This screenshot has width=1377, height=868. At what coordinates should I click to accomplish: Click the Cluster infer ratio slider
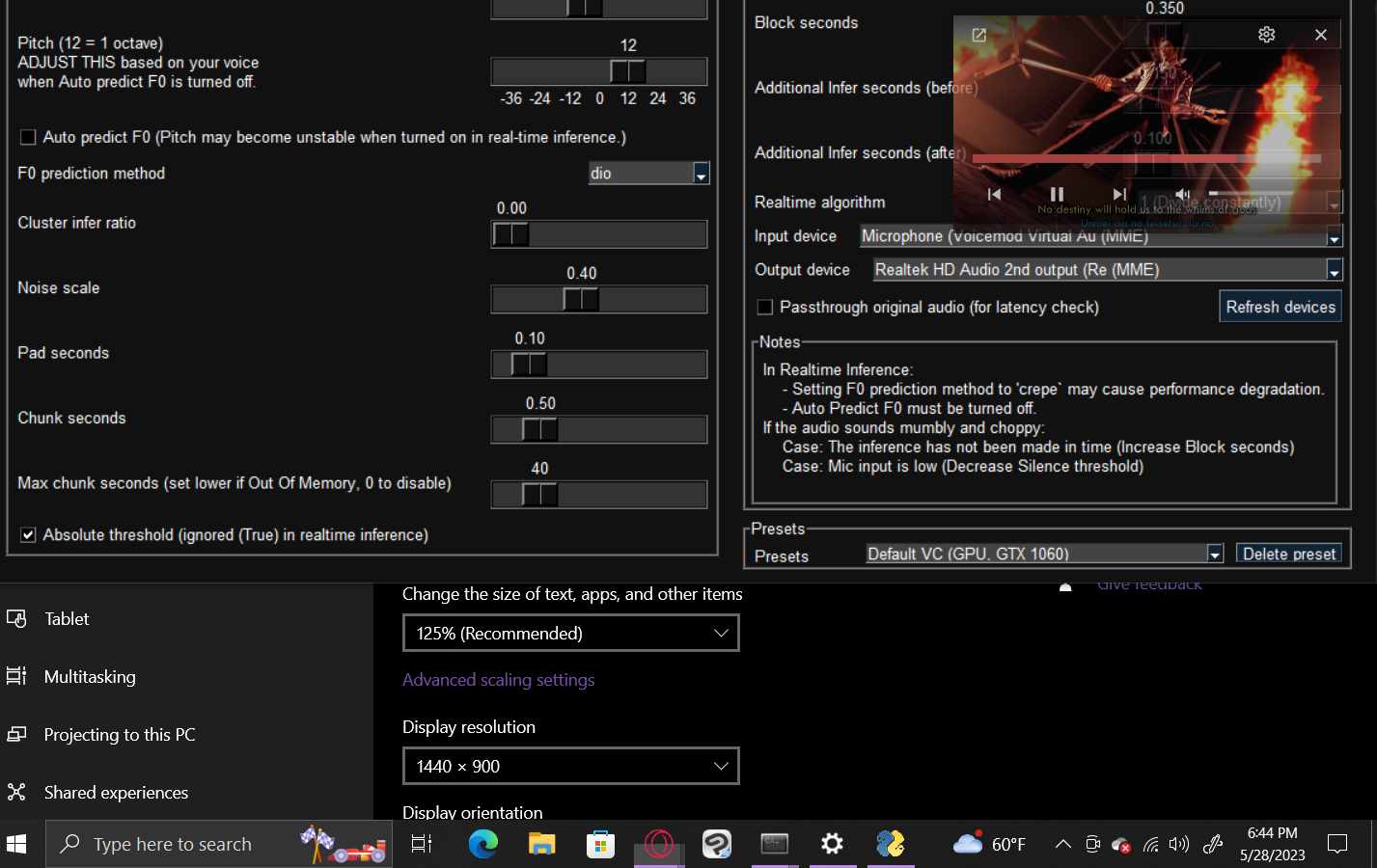[x=599, y=234]
